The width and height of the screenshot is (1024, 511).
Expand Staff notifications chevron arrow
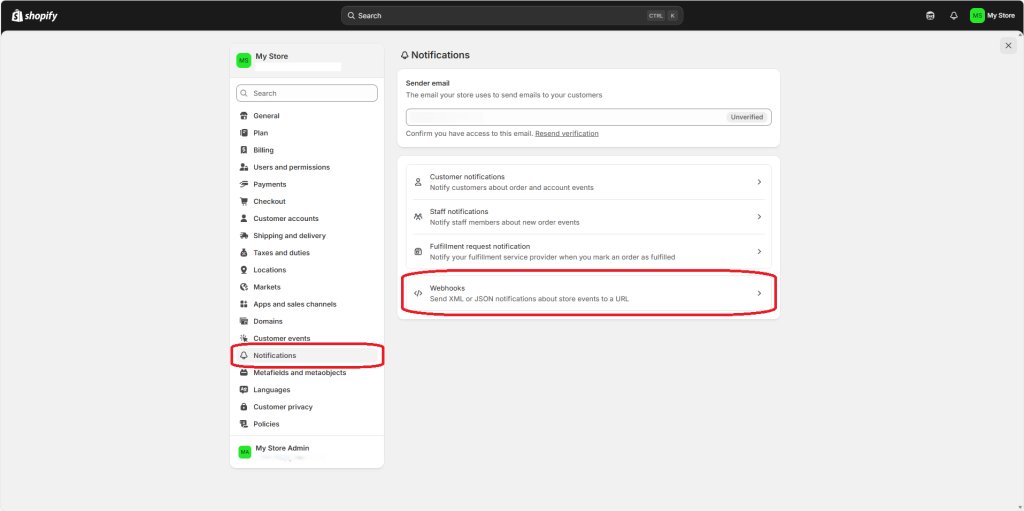click(759, 216)
